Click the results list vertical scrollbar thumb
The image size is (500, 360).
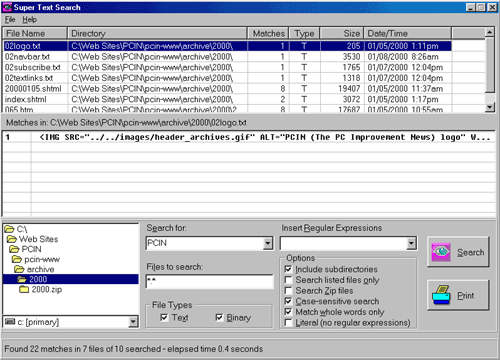tap(489, 65)
